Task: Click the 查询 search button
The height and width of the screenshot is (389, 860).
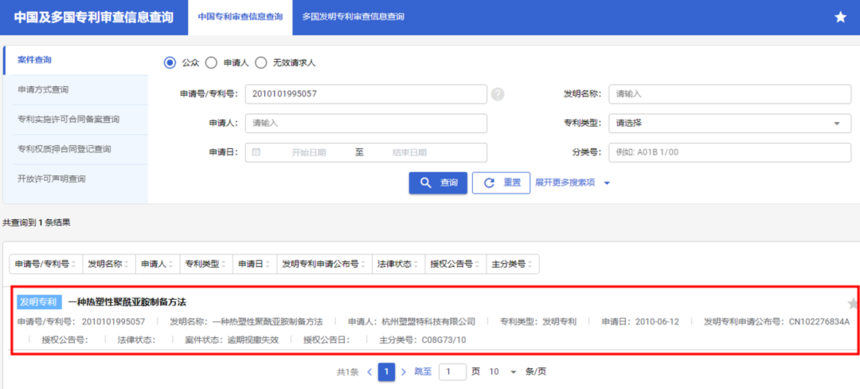Action: [x=438, y=183]
